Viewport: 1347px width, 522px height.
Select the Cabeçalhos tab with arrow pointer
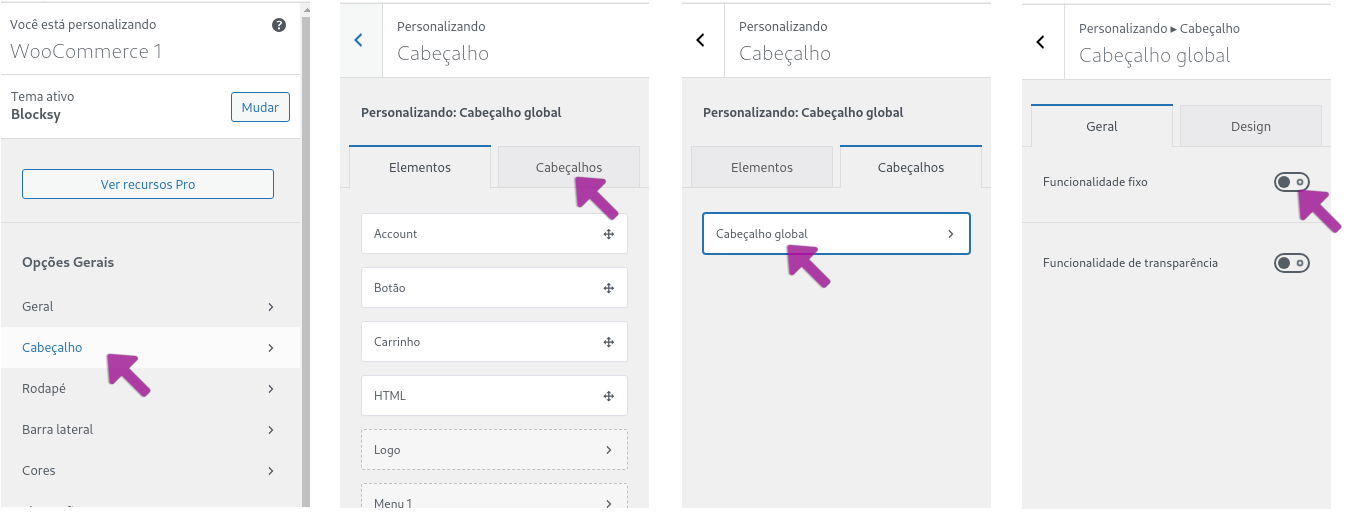pyautogui.click(x=569, y=167)
